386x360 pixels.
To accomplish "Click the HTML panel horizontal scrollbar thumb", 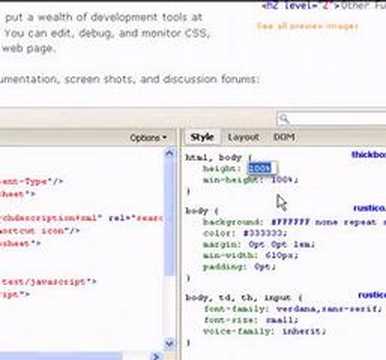I will [60, 356].
